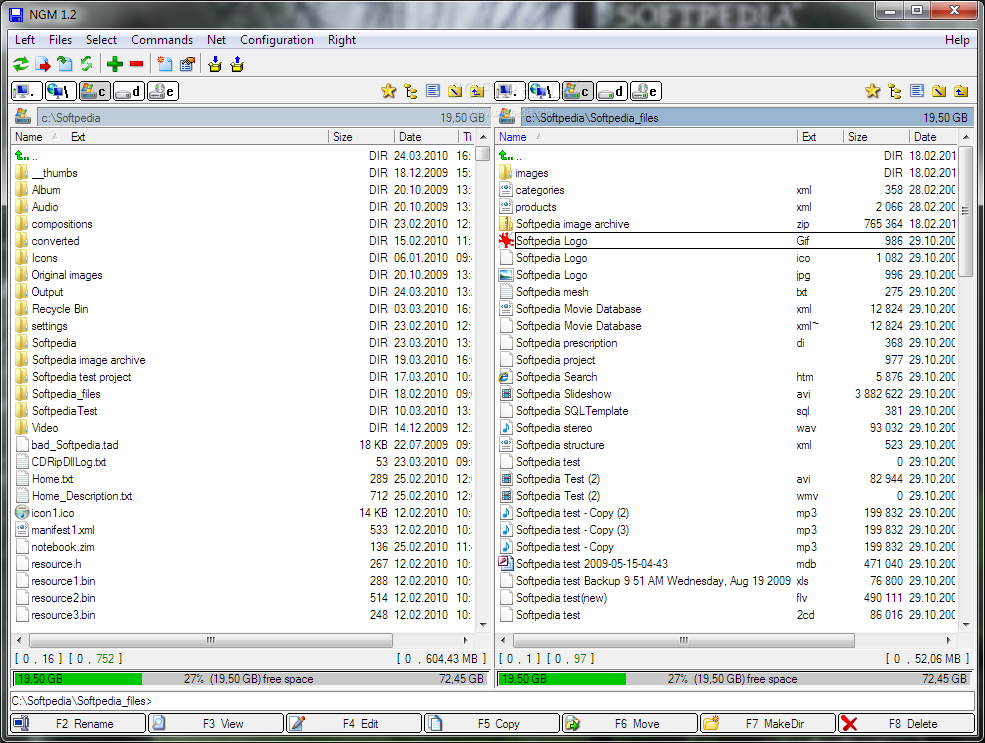The image size is (985, 743).
Task: Open the Net menu
Action: [x=217, y=40]
